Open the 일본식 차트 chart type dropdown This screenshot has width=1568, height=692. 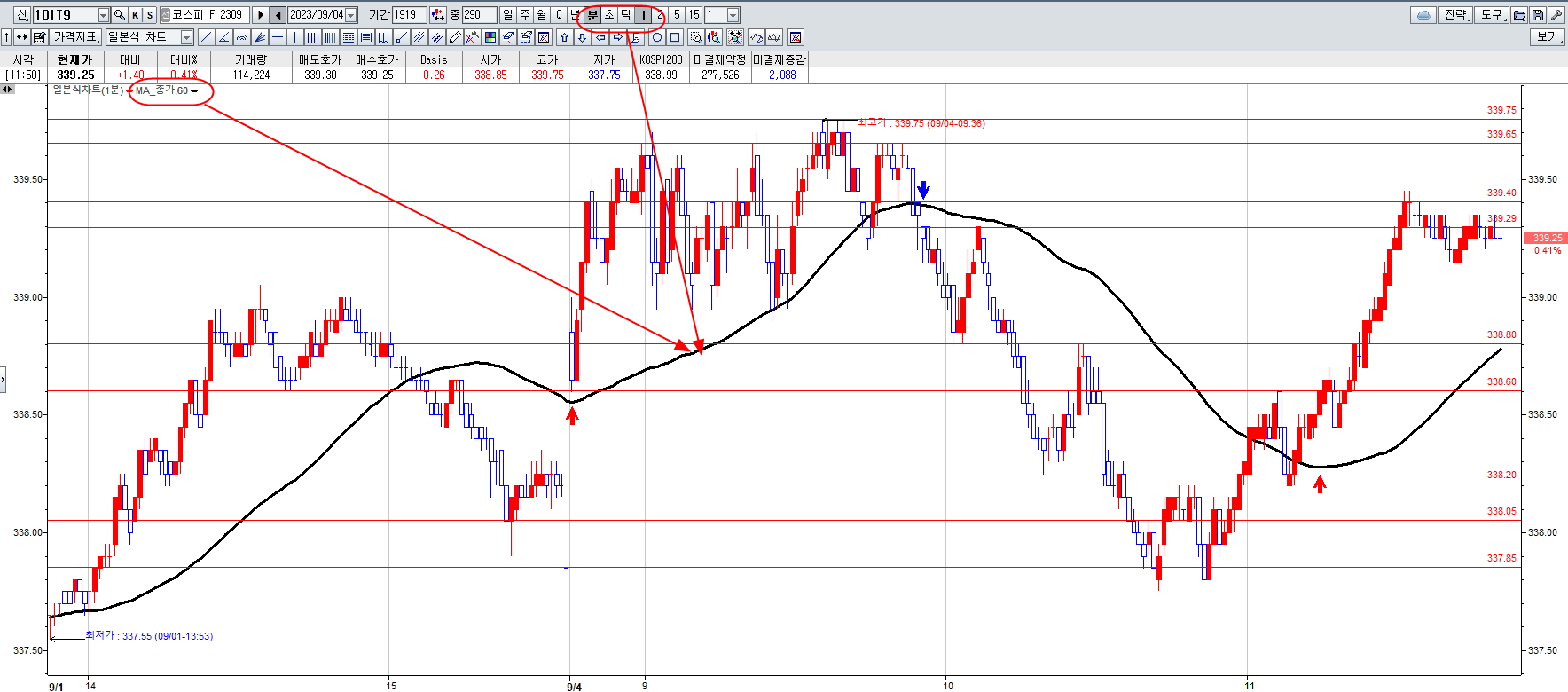(186, 37)
